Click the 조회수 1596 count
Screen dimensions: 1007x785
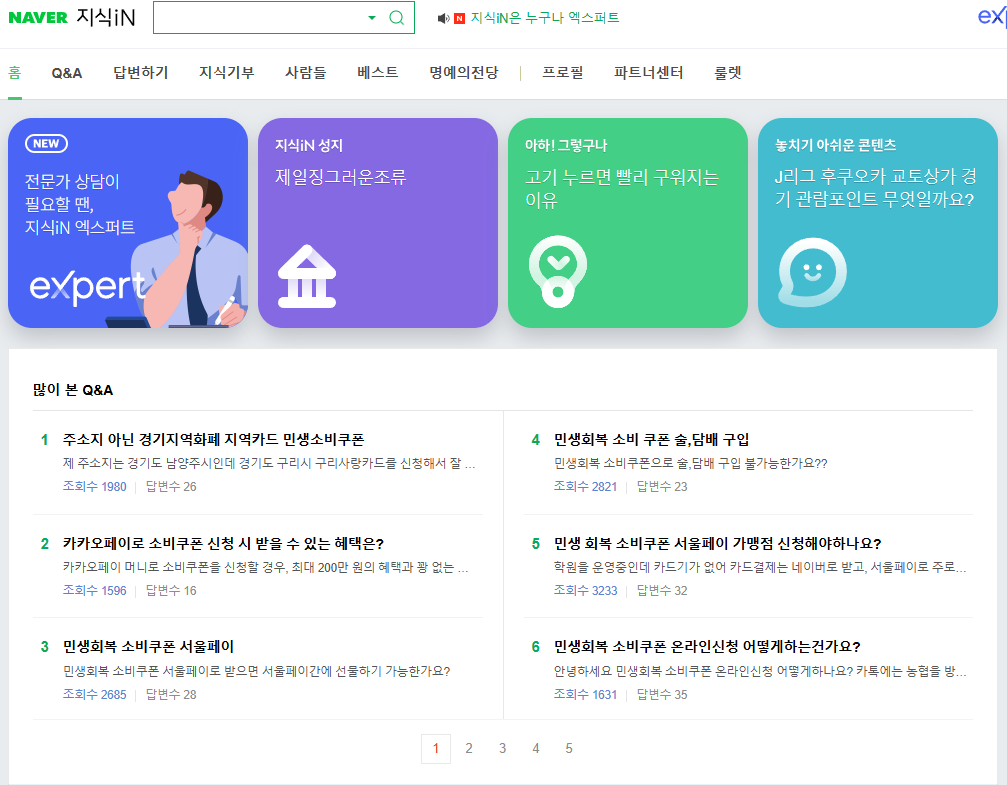point(94,590)
